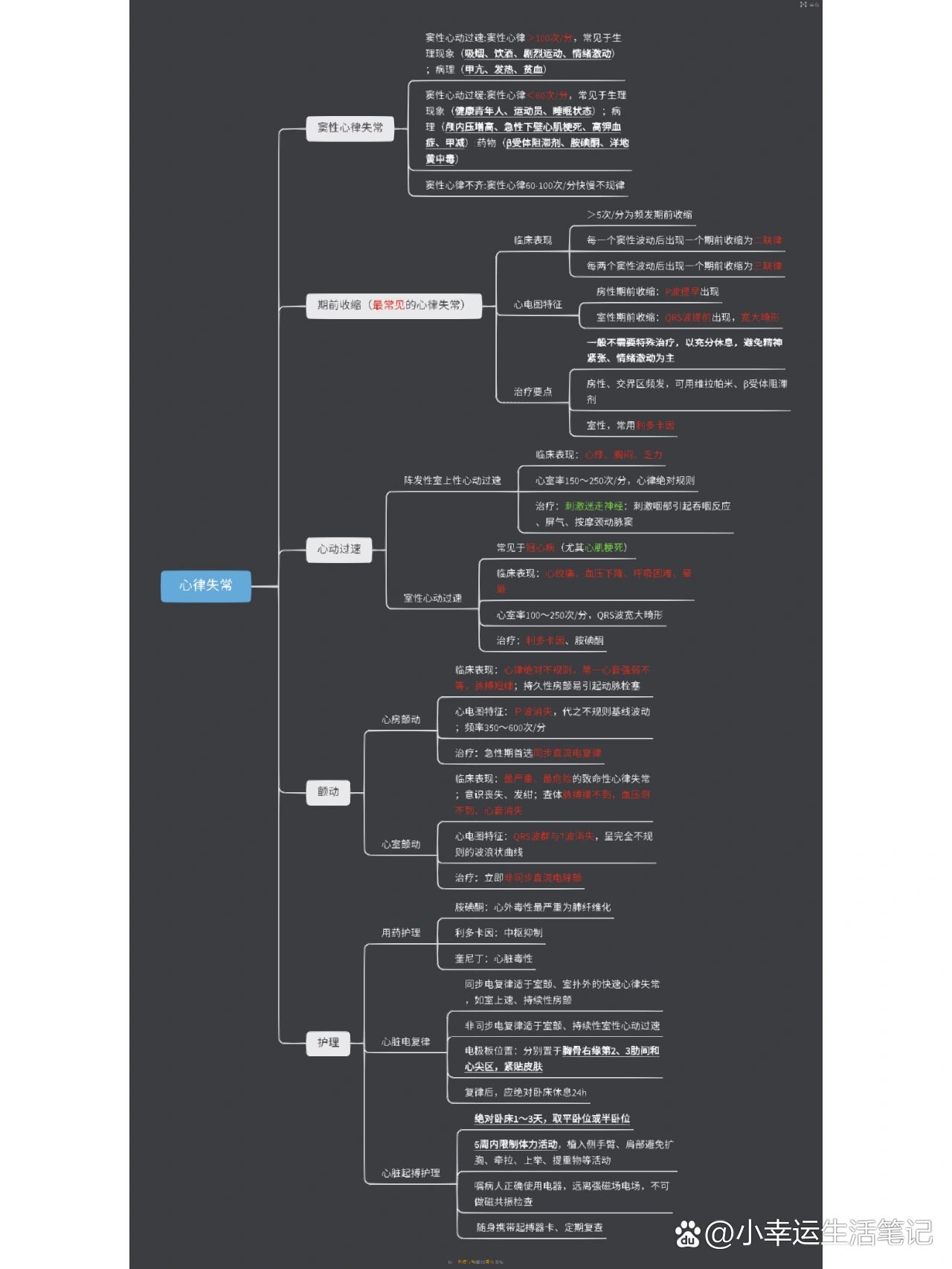This screenshot has height=1269, width=952.
Task: Select the 护理 node box
Action: pos(328,1042)
